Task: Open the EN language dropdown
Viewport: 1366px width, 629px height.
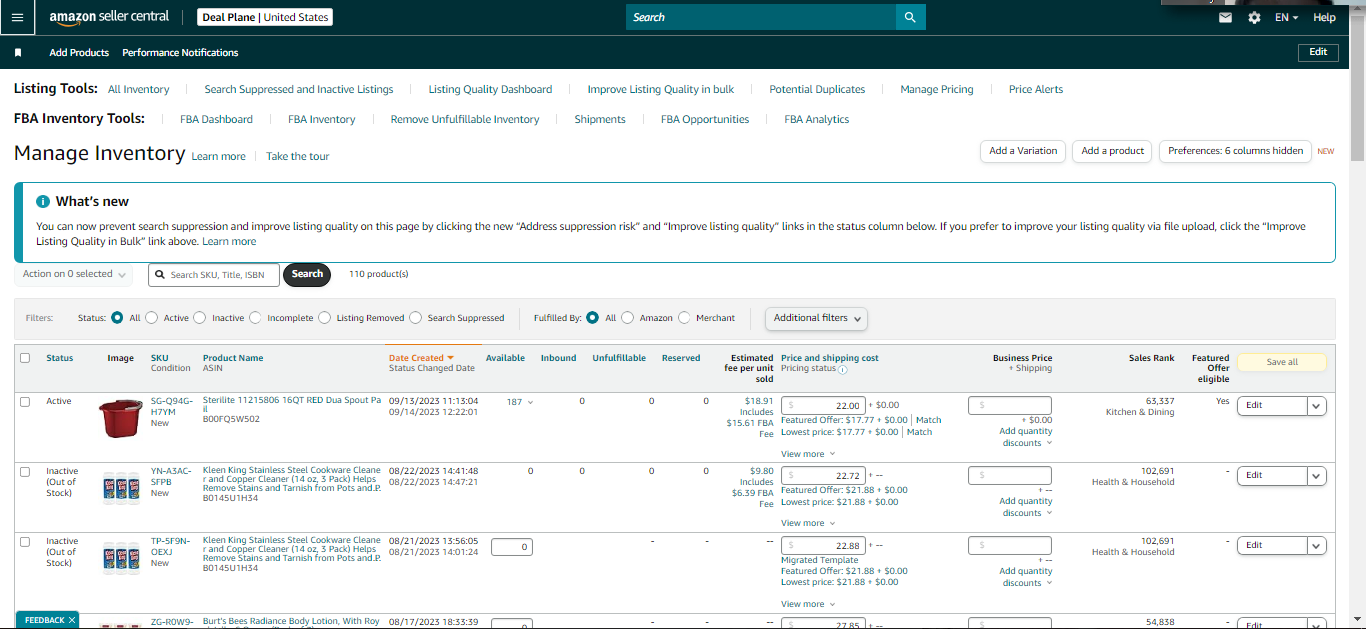Action: pos(1286,18)
